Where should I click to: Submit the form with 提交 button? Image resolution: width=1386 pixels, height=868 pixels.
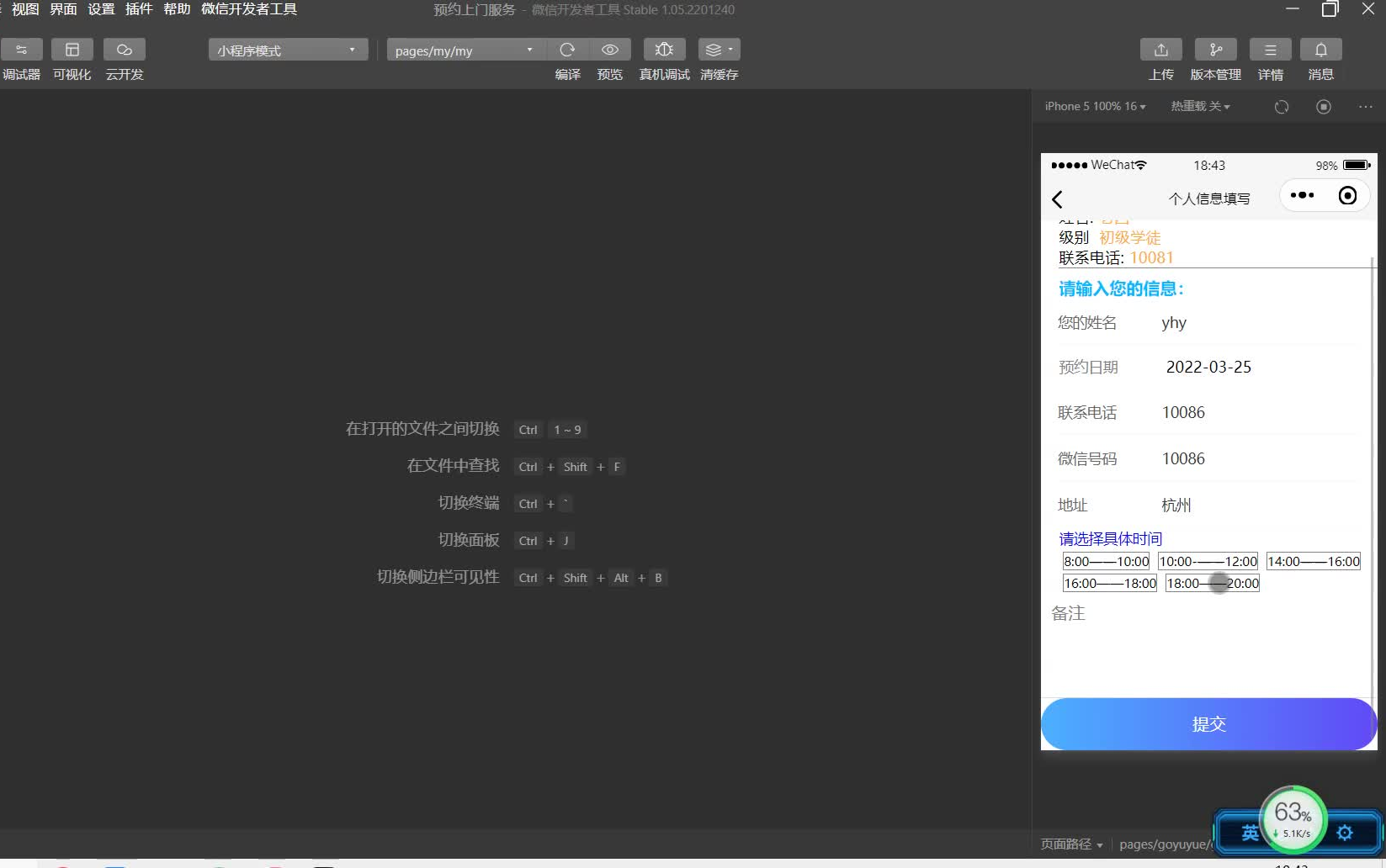1208,724
